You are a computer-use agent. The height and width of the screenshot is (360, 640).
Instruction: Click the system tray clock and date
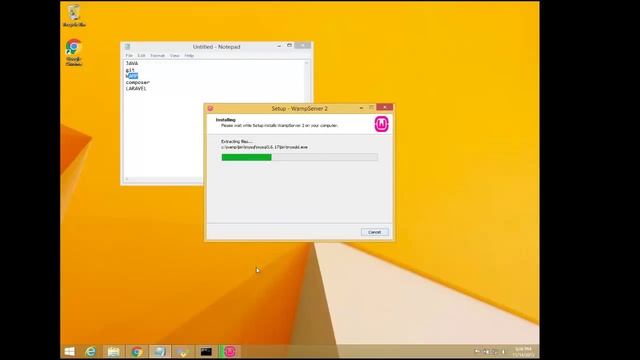tap(523, 352)
